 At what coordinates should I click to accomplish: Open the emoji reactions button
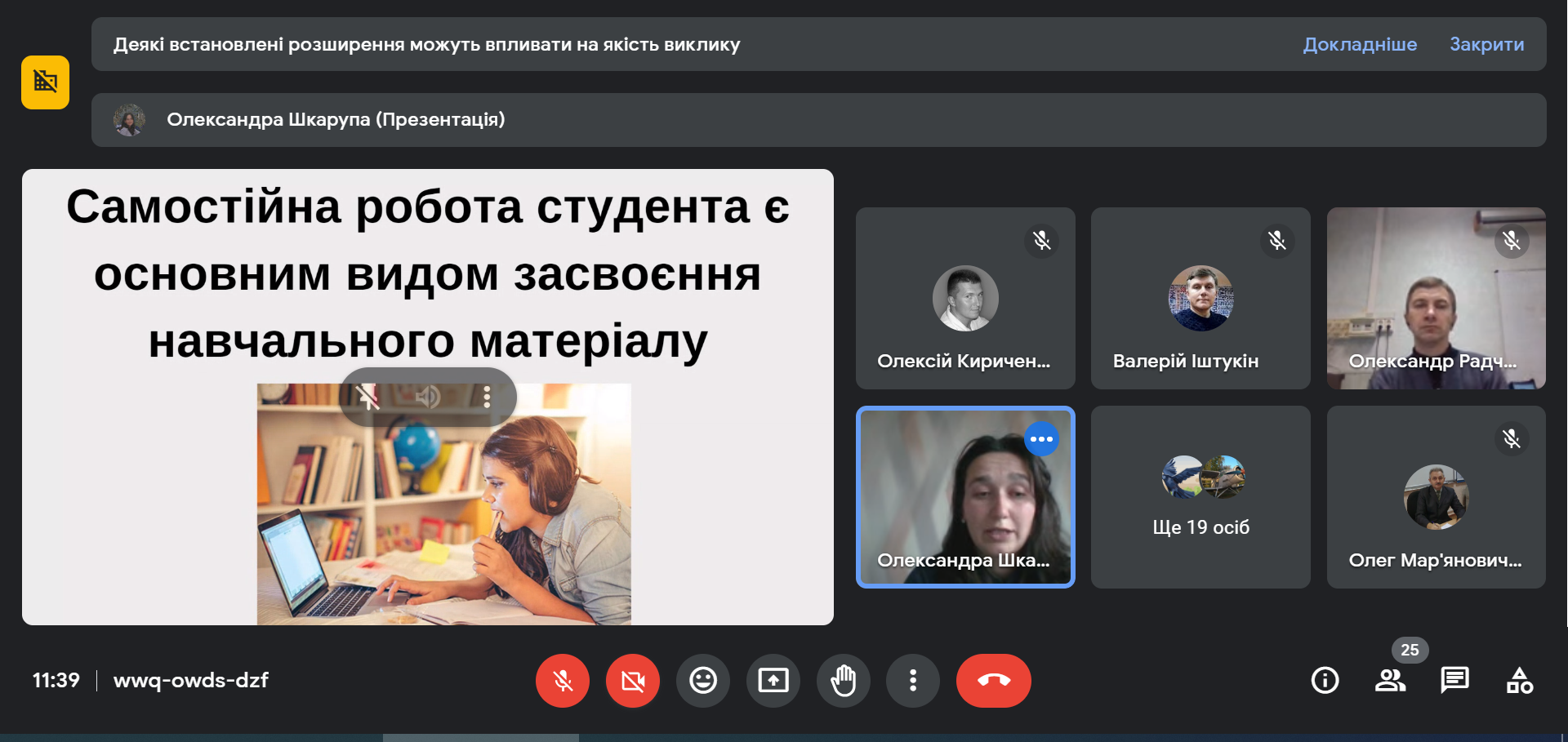(x=702, y=681)
